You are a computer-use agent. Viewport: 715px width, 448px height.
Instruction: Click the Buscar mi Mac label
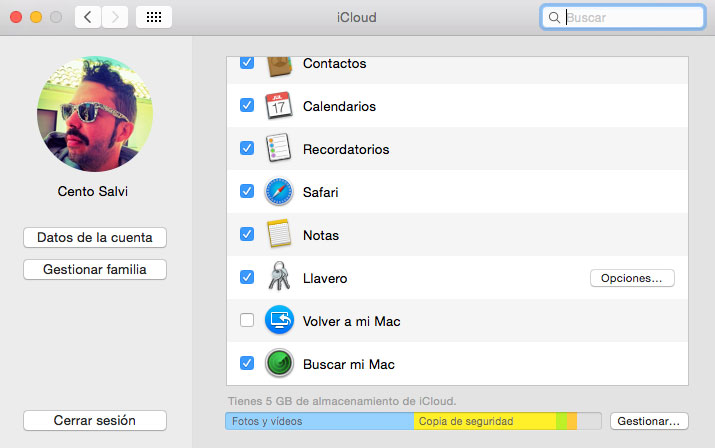tap(349, 364)
